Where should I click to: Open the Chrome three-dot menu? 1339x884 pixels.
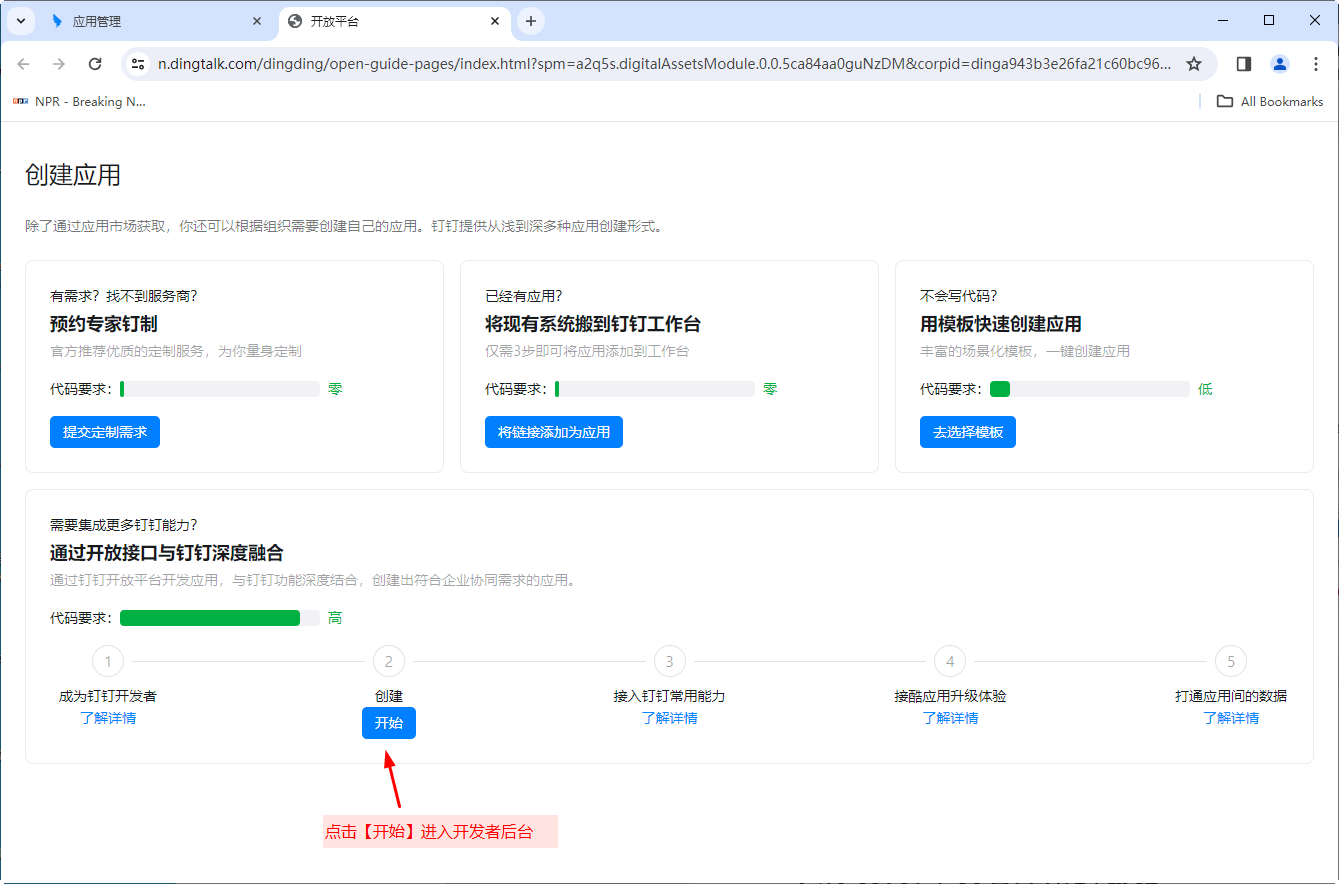click(x=1316, y=64)
